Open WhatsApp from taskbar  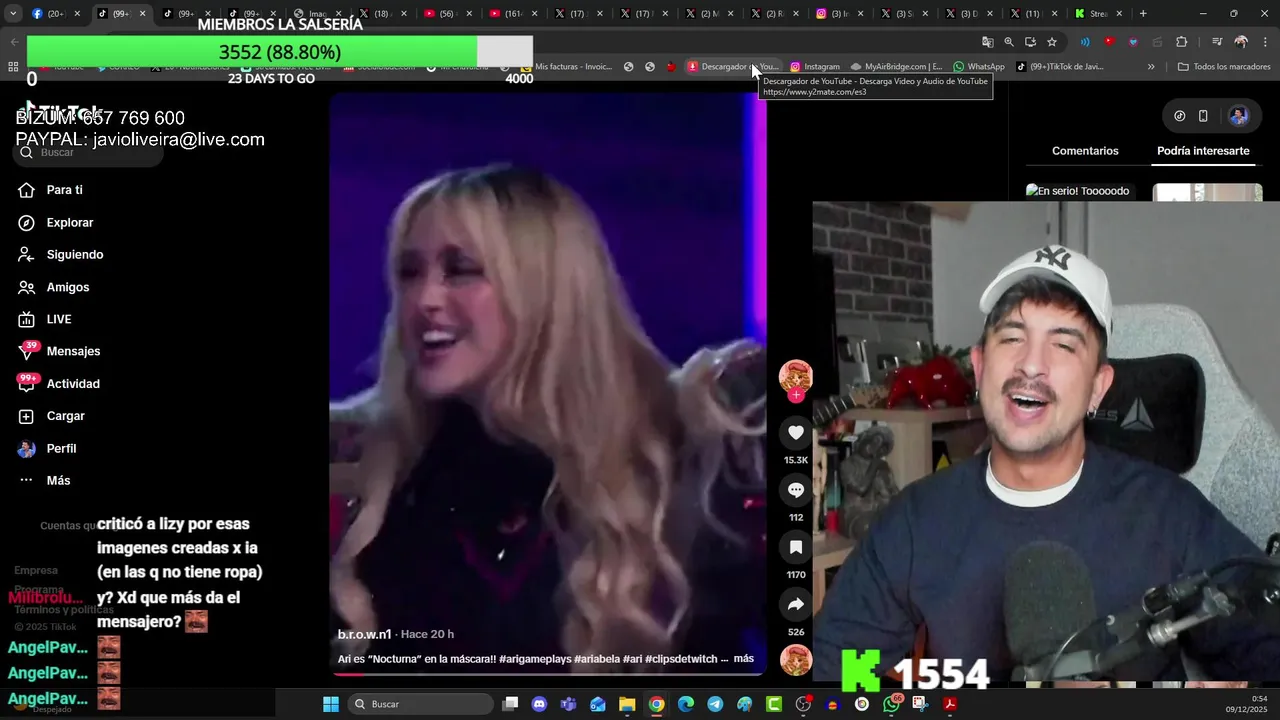[891, 704]
